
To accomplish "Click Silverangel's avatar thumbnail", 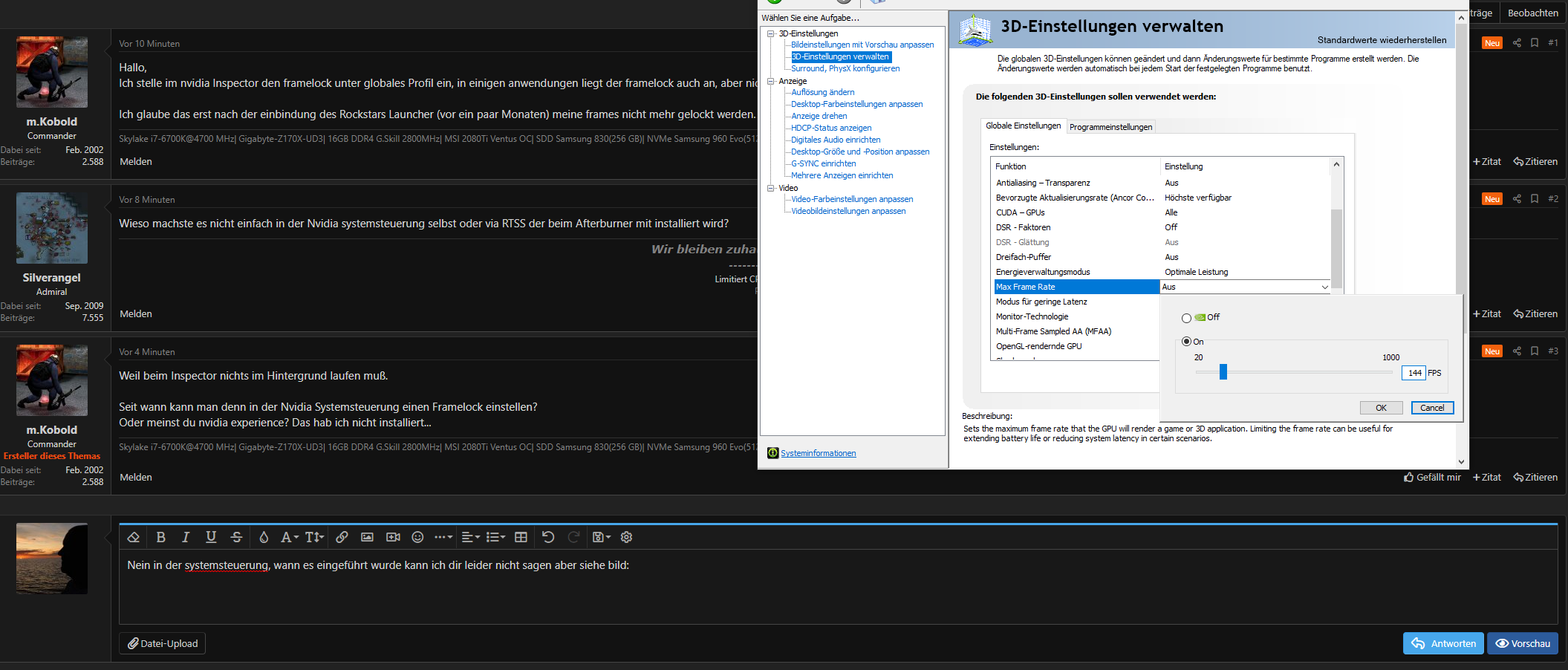I will [52, 228].
